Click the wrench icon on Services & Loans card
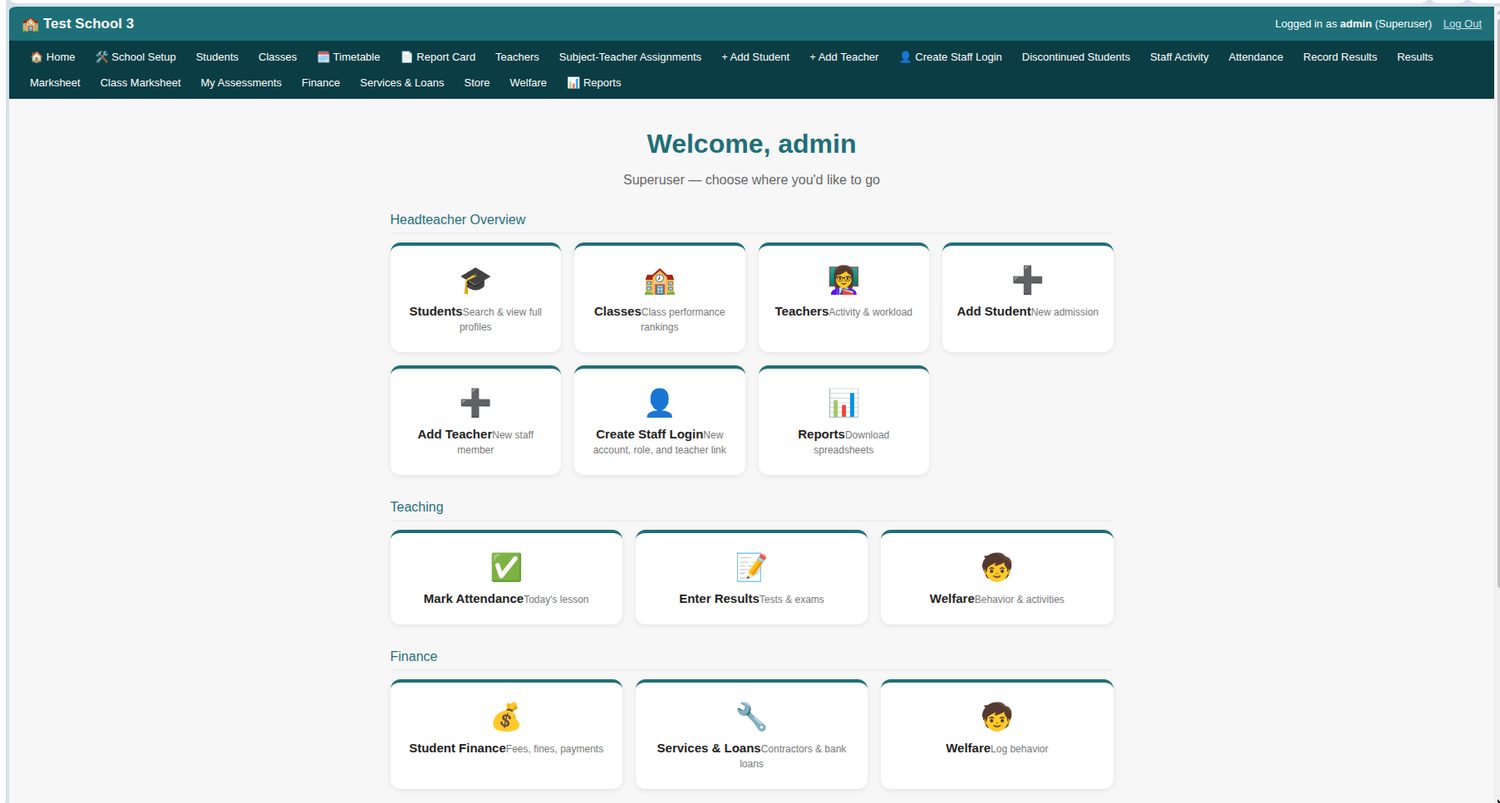Image resolution: width=1500 pixels, height=803 pixels. click(x=751, y=717)
